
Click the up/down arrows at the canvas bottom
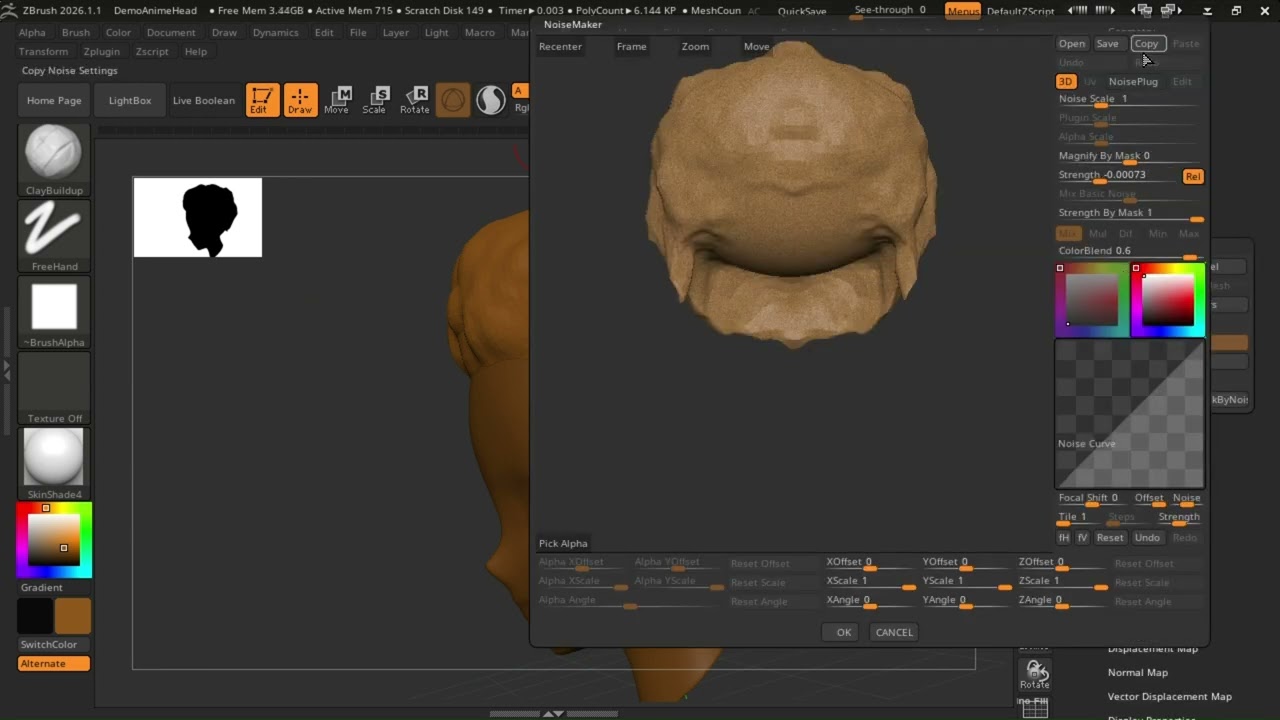point(553,713)
